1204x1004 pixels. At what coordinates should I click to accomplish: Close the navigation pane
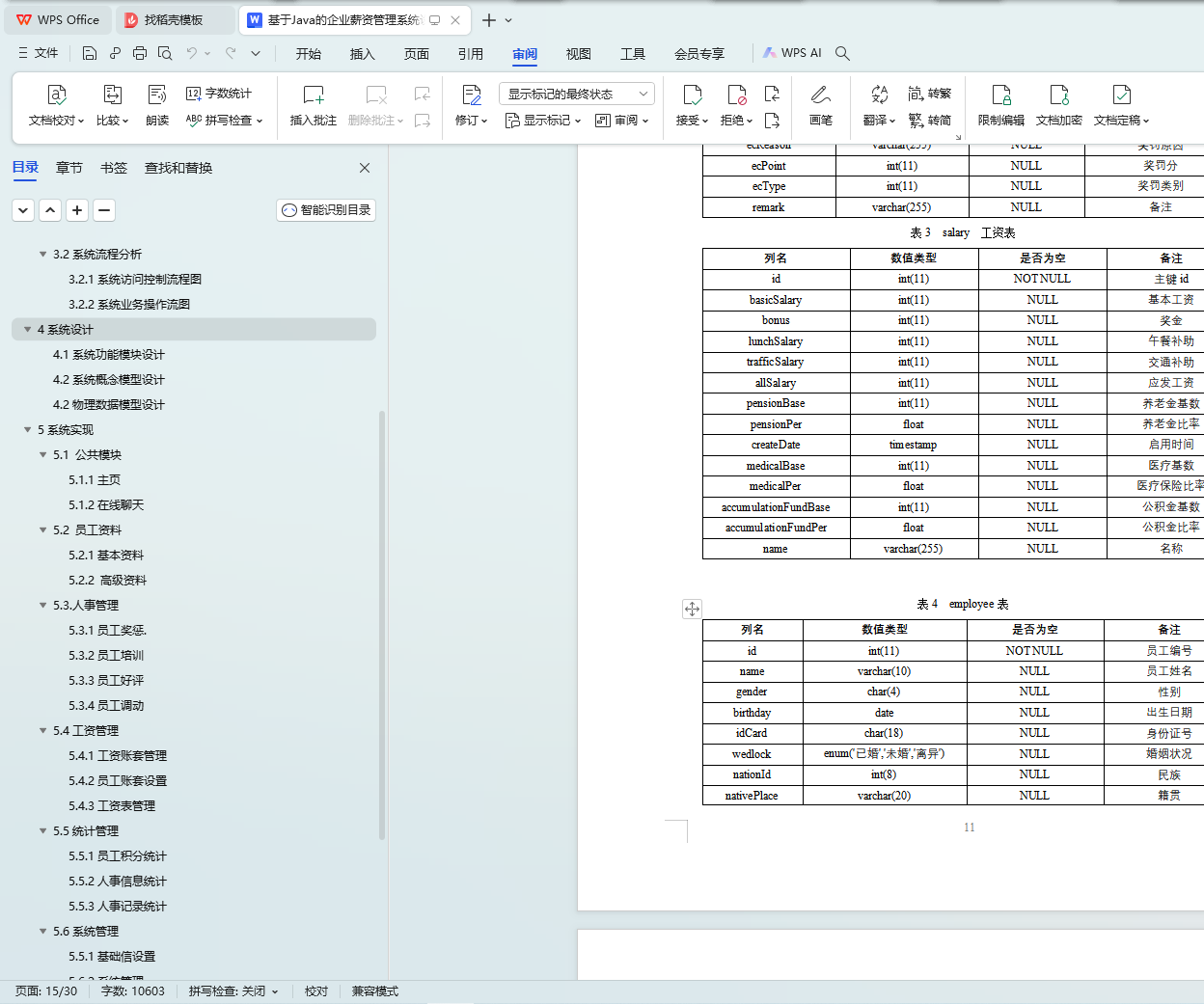tap(365, 168)
